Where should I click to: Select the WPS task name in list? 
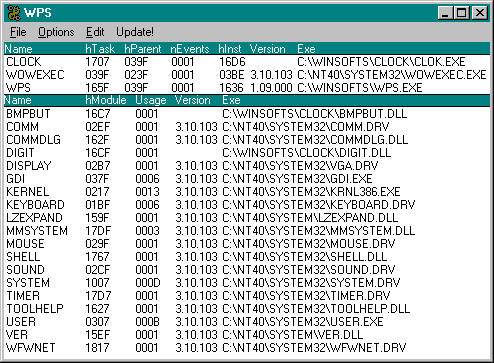point(18,88)
